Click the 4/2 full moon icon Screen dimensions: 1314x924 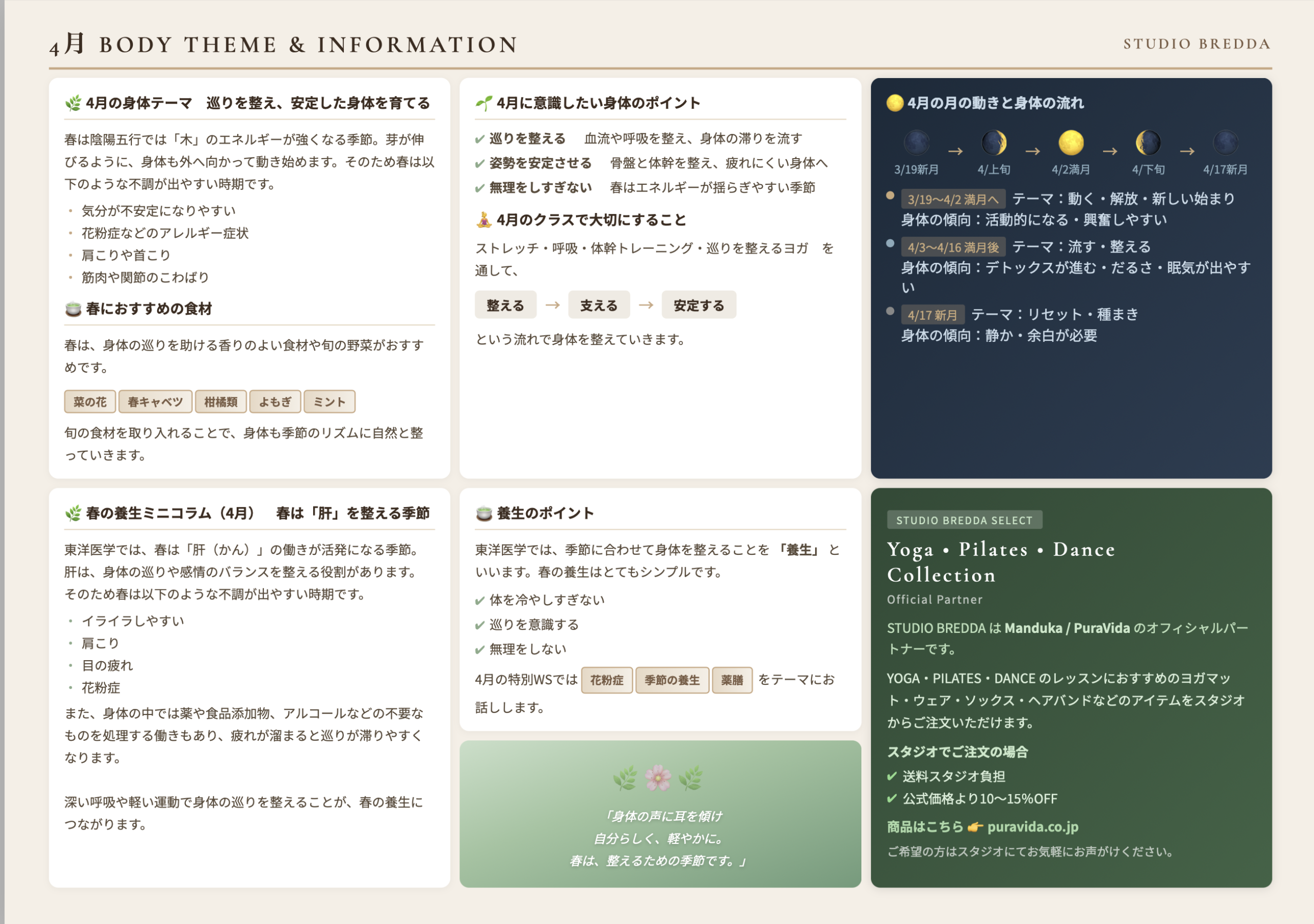(x=1070, y=143)
